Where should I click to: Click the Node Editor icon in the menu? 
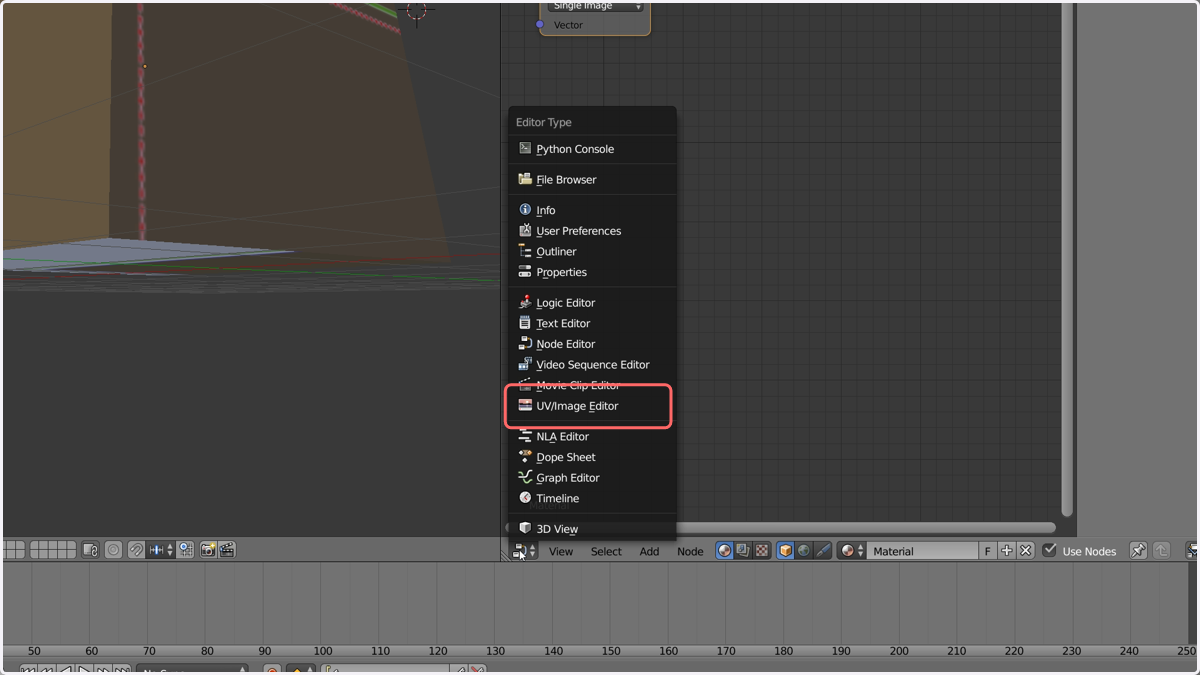pyautogui.click(x=525, y=344)
